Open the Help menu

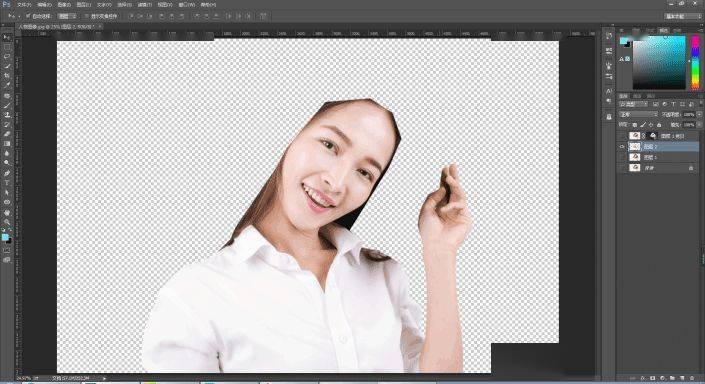click(208, 4)
